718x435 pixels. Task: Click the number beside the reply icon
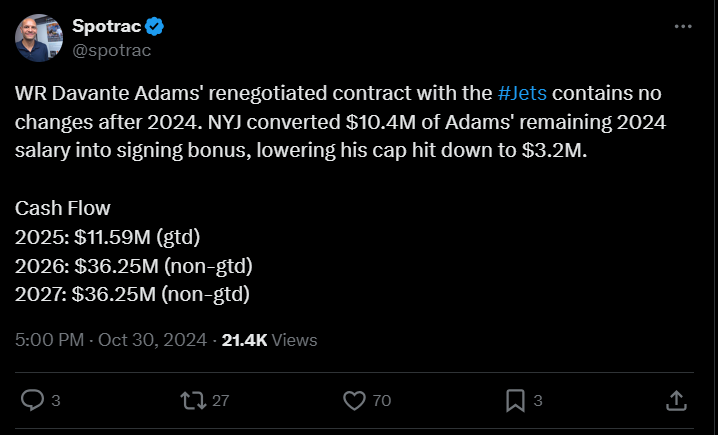pos(56,401)
